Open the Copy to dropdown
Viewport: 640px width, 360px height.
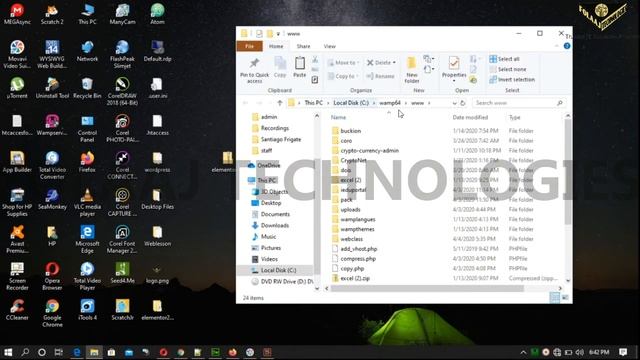(x=343, y=76)
